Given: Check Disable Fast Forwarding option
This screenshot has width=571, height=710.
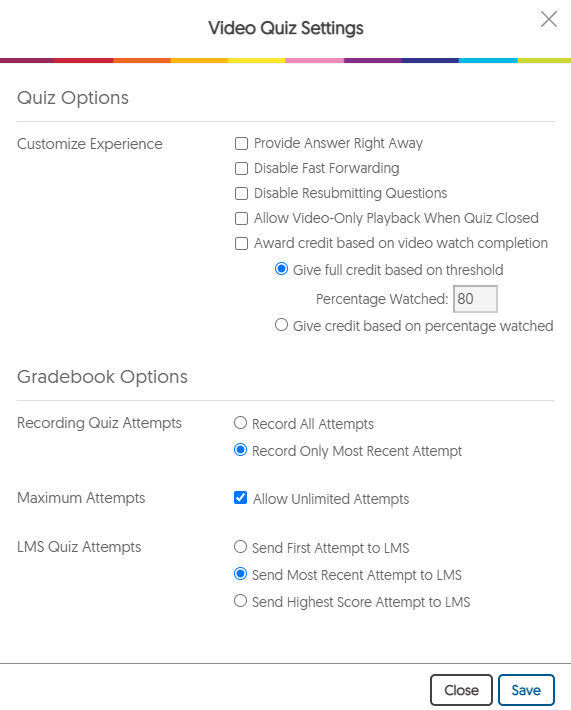Looking at the screenshot, I should 241,168.
